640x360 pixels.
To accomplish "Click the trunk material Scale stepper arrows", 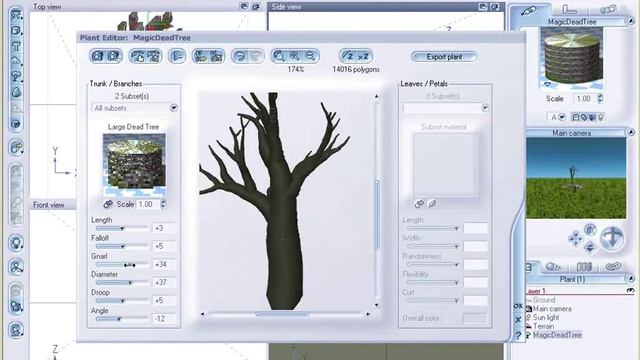I will [x=163, y=204].
